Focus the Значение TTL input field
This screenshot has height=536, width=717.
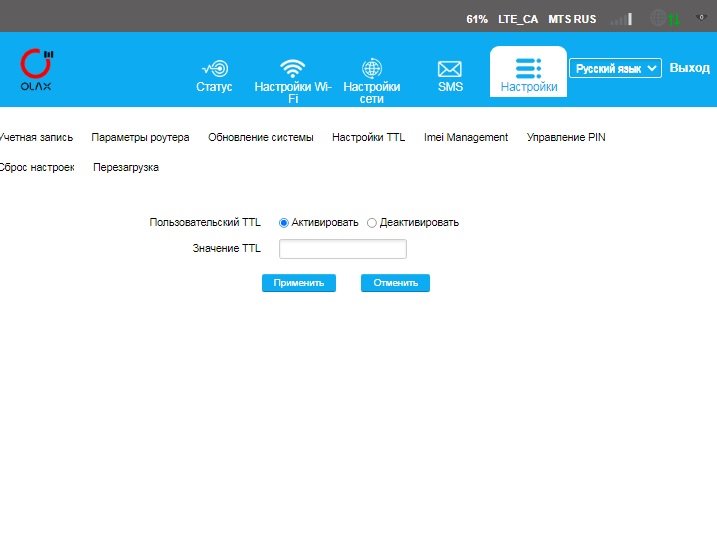[x=342, y=249]
